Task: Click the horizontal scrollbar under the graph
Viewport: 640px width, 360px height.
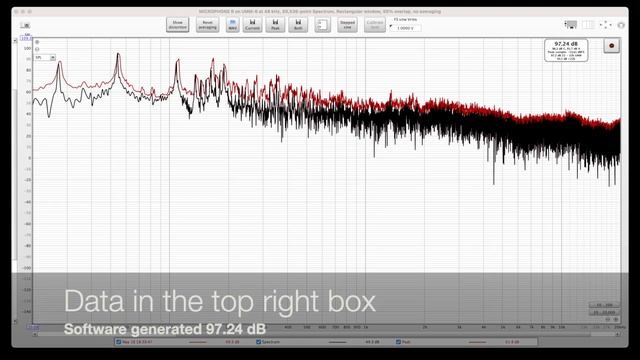Action: [x=327, y=334]
